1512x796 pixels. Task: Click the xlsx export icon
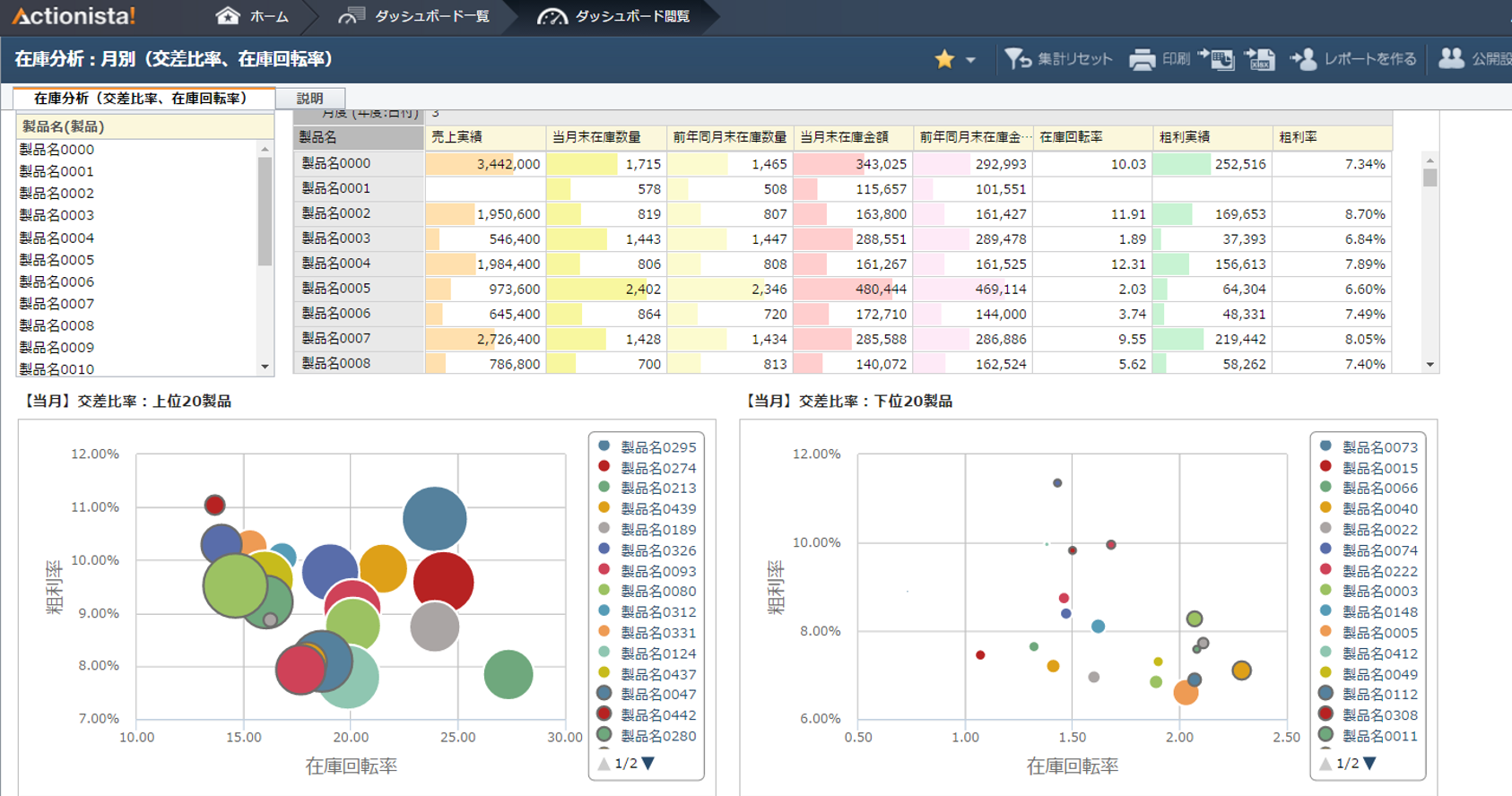click(x=1260, y=59)
